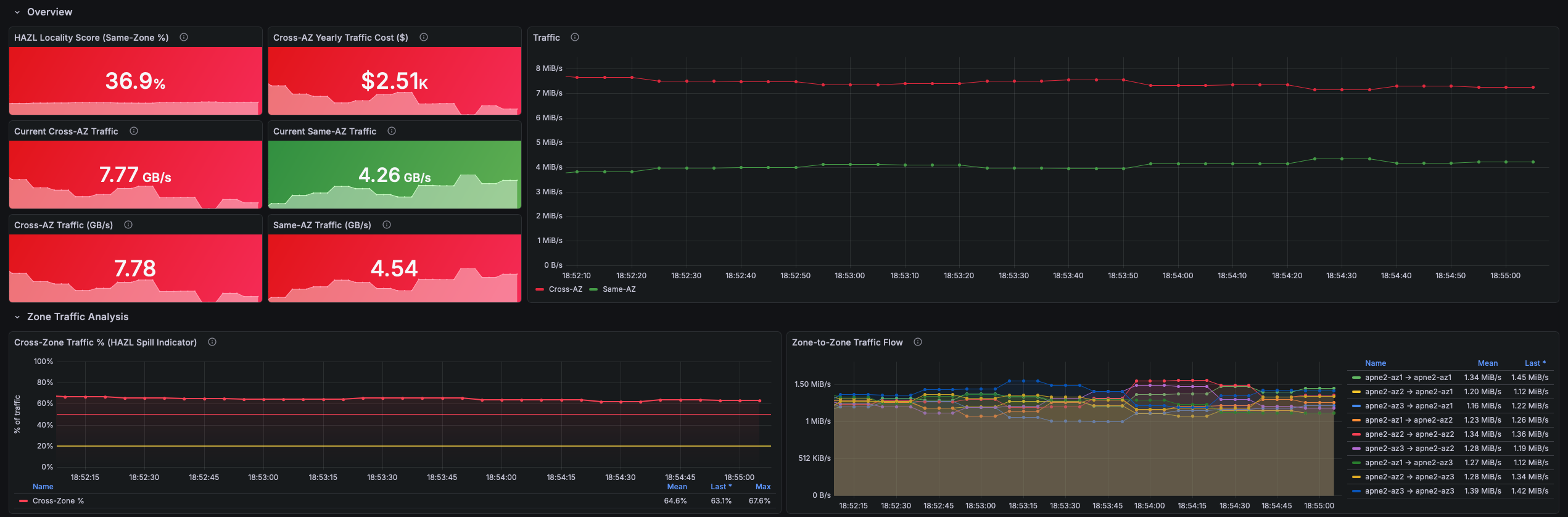Image resolution: width=1568 pixels, height=517 pixels.
Task: Click info icon next to Traffic panel title
Action: point(575,37)
